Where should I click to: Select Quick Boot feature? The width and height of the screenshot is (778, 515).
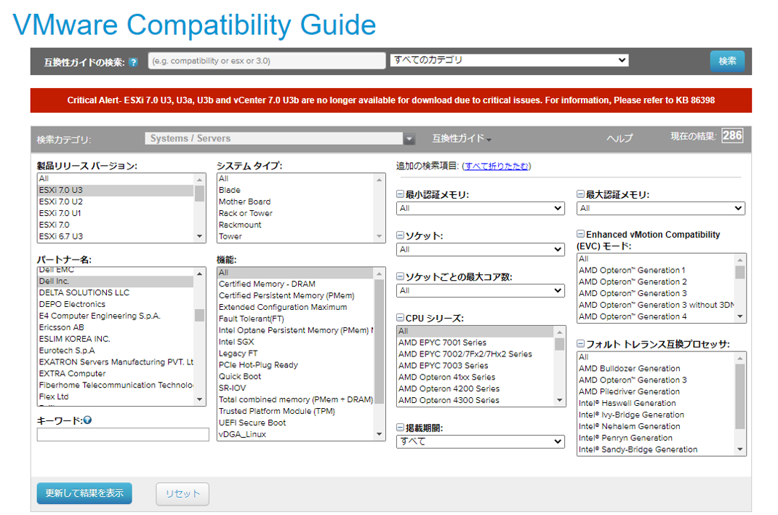coord(296,377)
